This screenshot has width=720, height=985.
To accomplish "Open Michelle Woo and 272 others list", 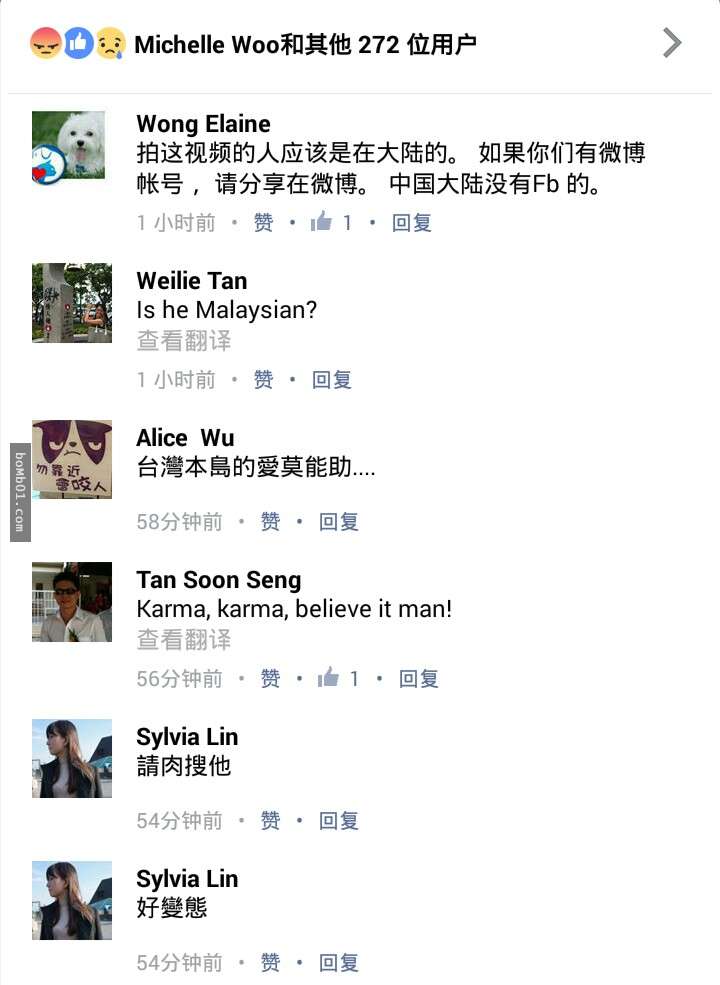I will coord(305,44).
